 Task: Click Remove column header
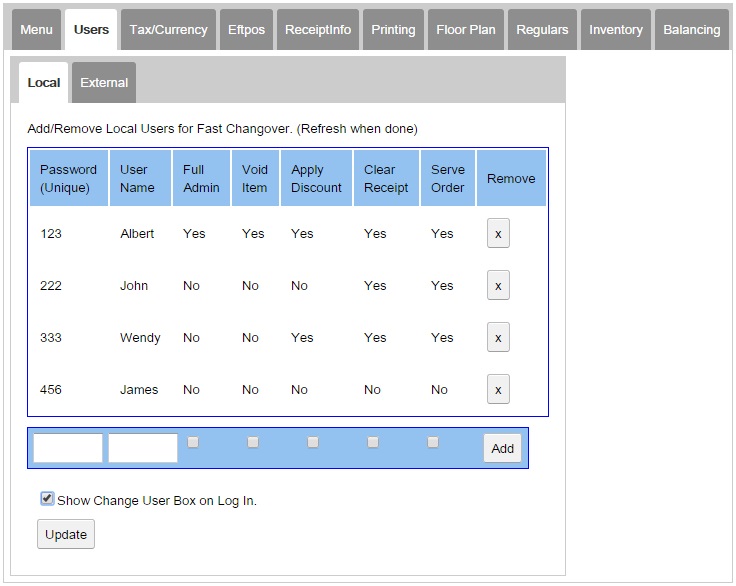pyautogui.click(x=511, y=178)
